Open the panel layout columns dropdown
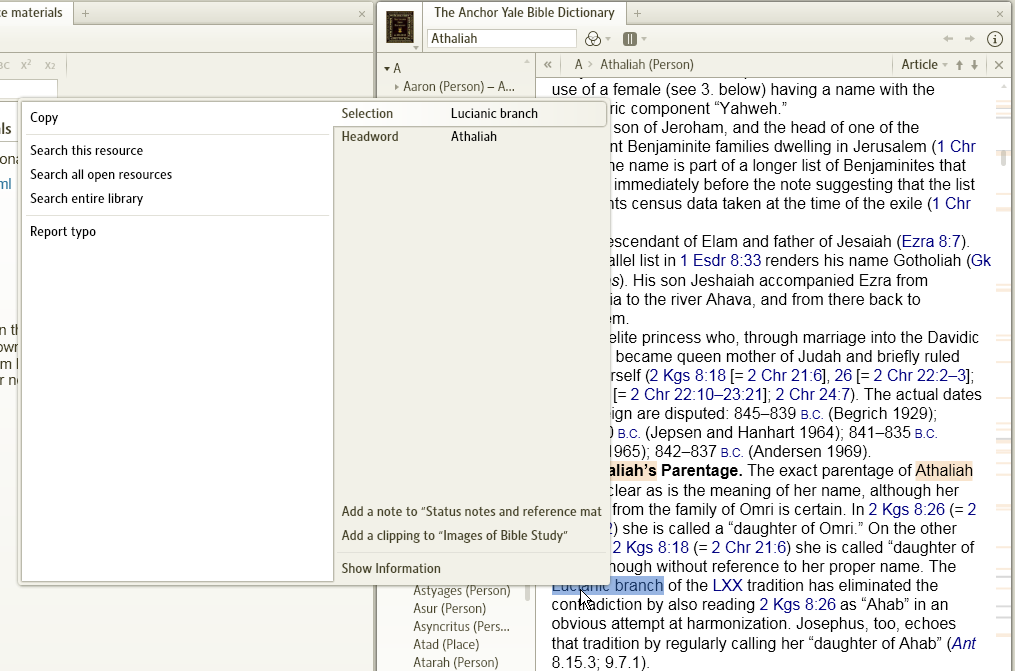Screen dimensions: 1015x671 634,39
